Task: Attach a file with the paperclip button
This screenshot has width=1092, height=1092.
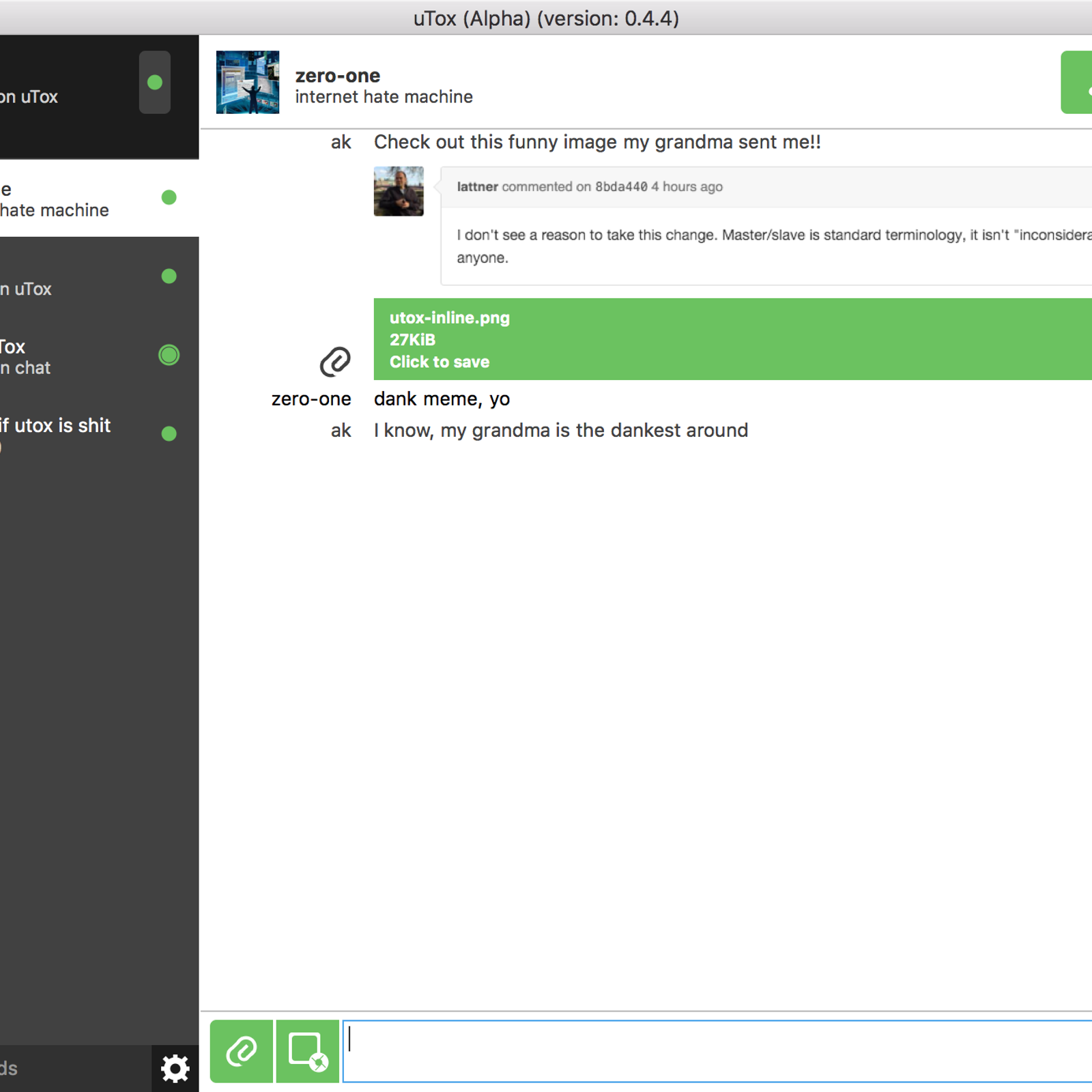Action: pyautogui.click(x=241, y=1051)
